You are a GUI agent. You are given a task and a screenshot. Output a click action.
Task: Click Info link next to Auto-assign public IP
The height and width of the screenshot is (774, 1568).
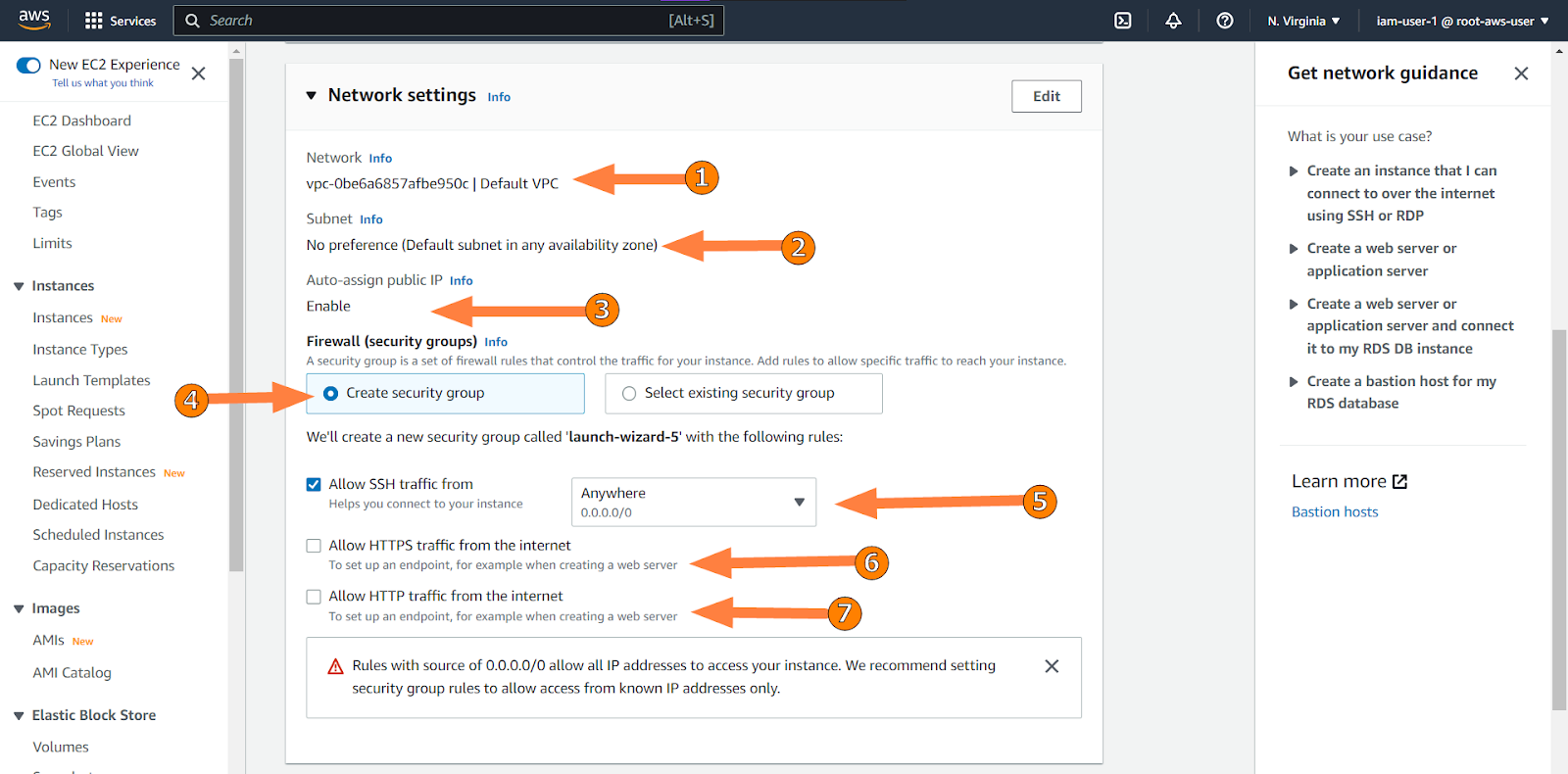pos(462,281)
